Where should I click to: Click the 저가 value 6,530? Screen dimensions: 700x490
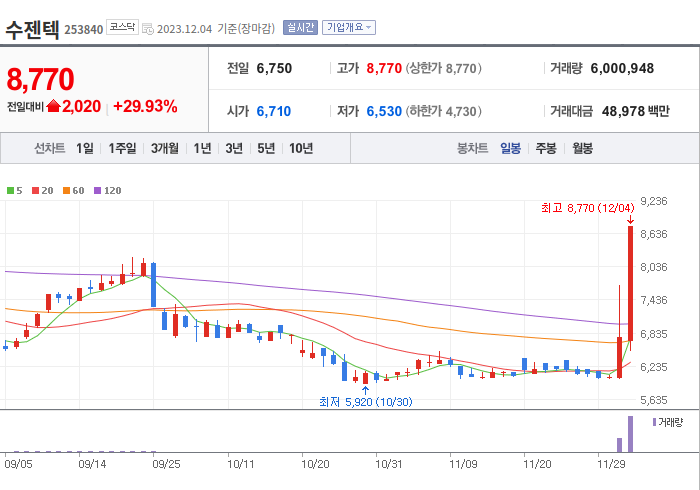coord(384,111)
